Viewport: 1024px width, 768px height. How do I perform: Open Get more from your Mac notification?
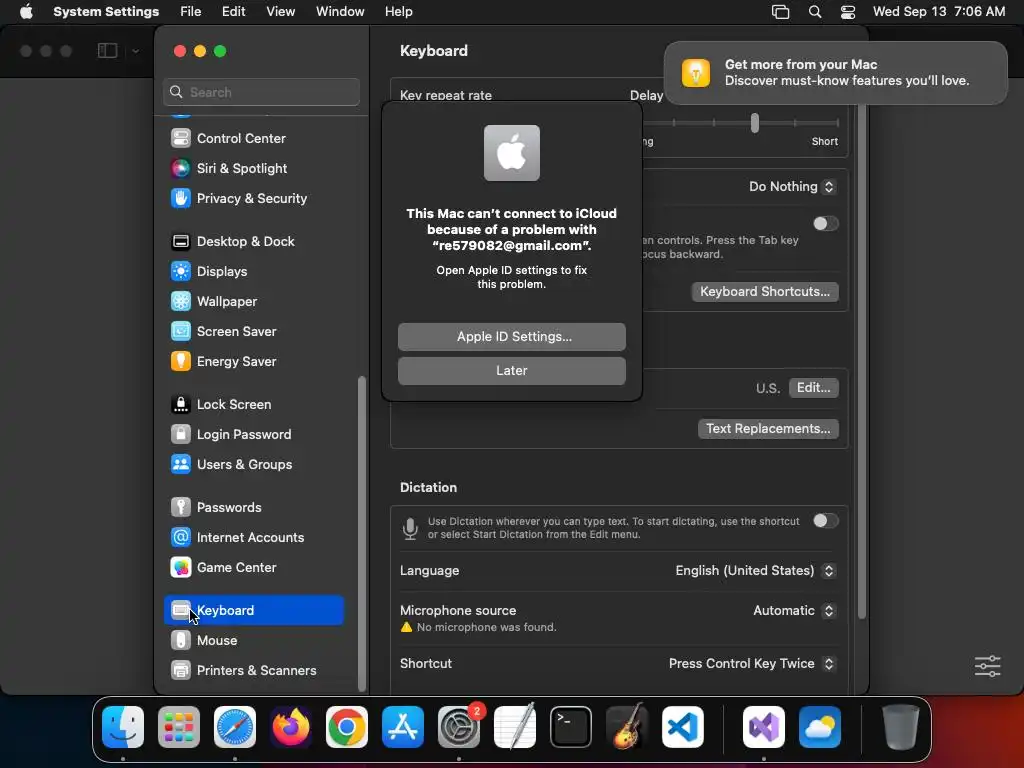tap(835, 73)
